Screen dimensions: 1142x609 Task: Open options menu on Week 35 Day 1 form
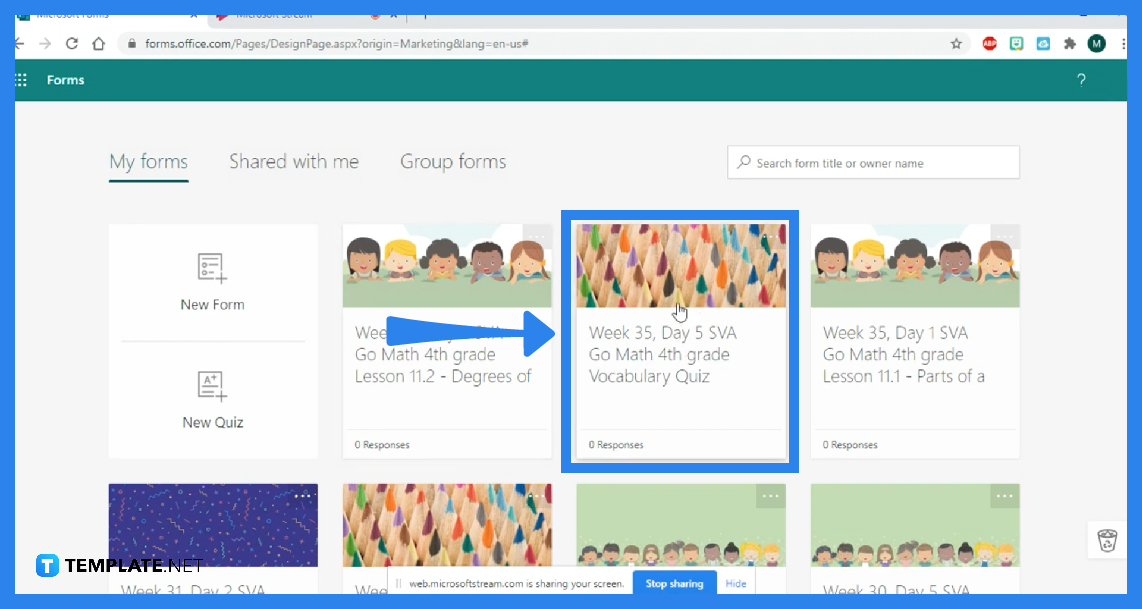coord(1004,237)
